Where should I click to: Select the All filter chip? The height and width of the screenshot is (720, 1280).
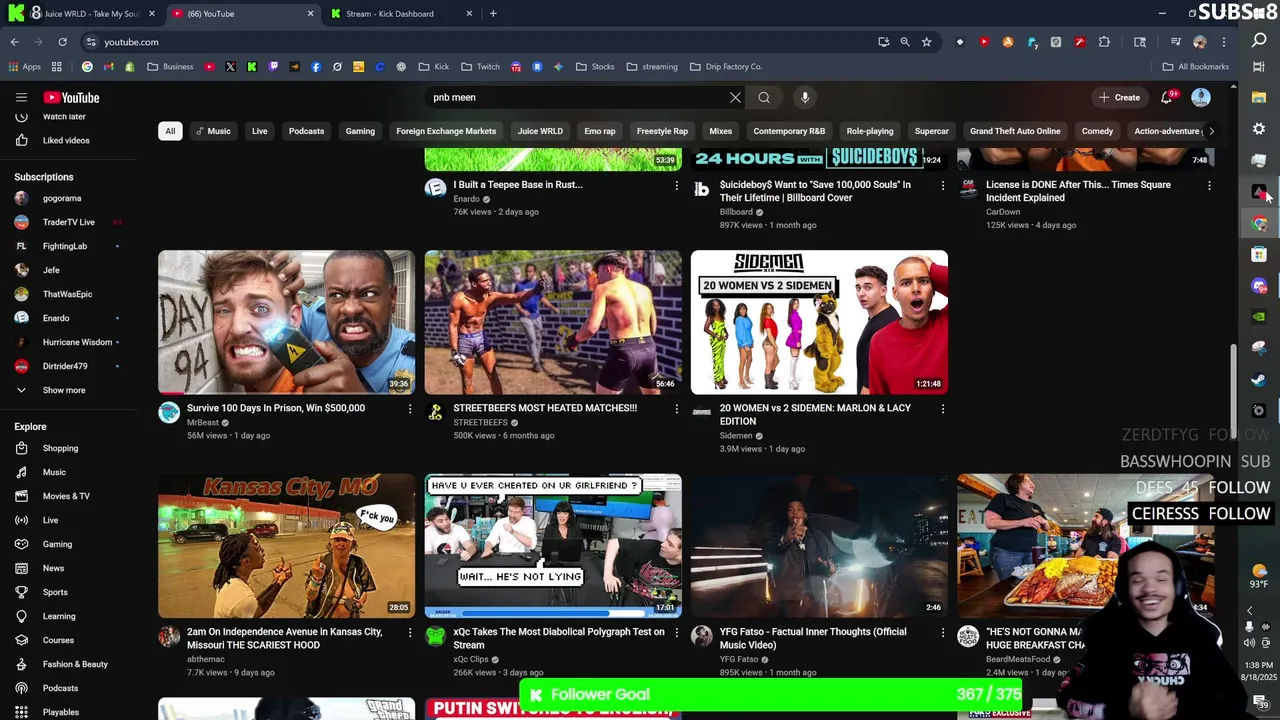(170, 131)
